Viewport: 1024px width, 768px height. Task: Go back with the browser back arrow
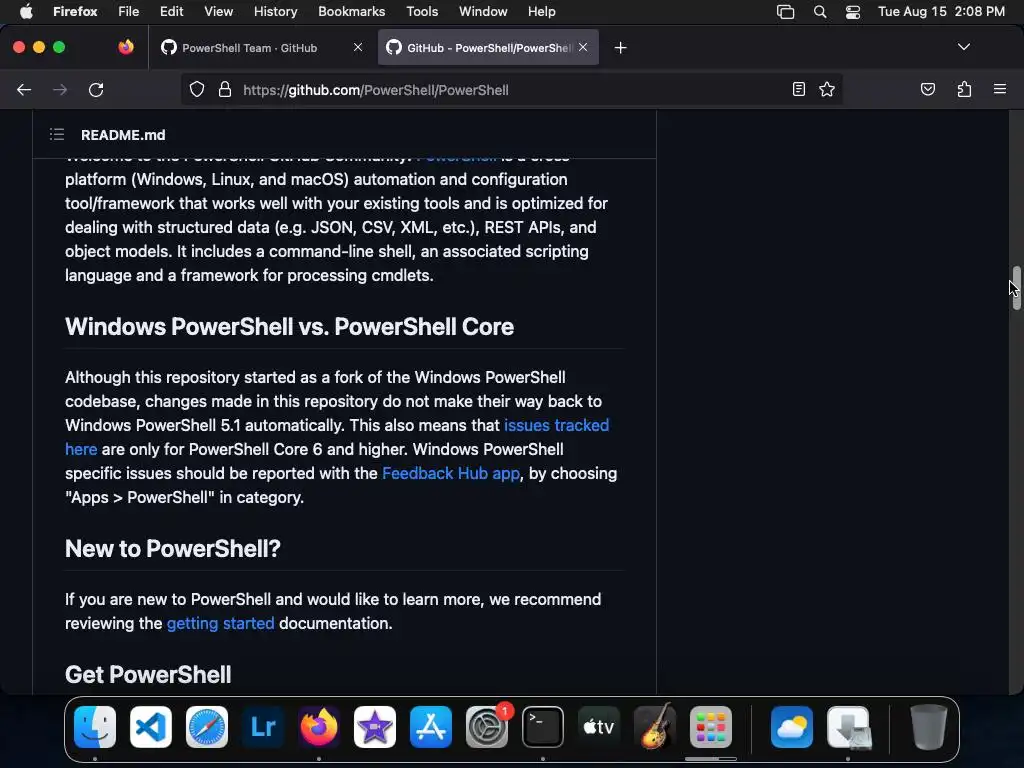pyautogui.click(x=24, y=90)
